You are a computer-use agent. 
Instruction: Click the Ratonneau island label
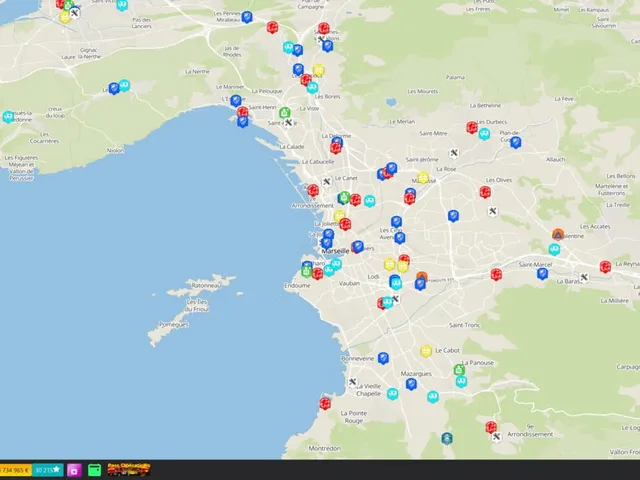(x=206, y=286)
